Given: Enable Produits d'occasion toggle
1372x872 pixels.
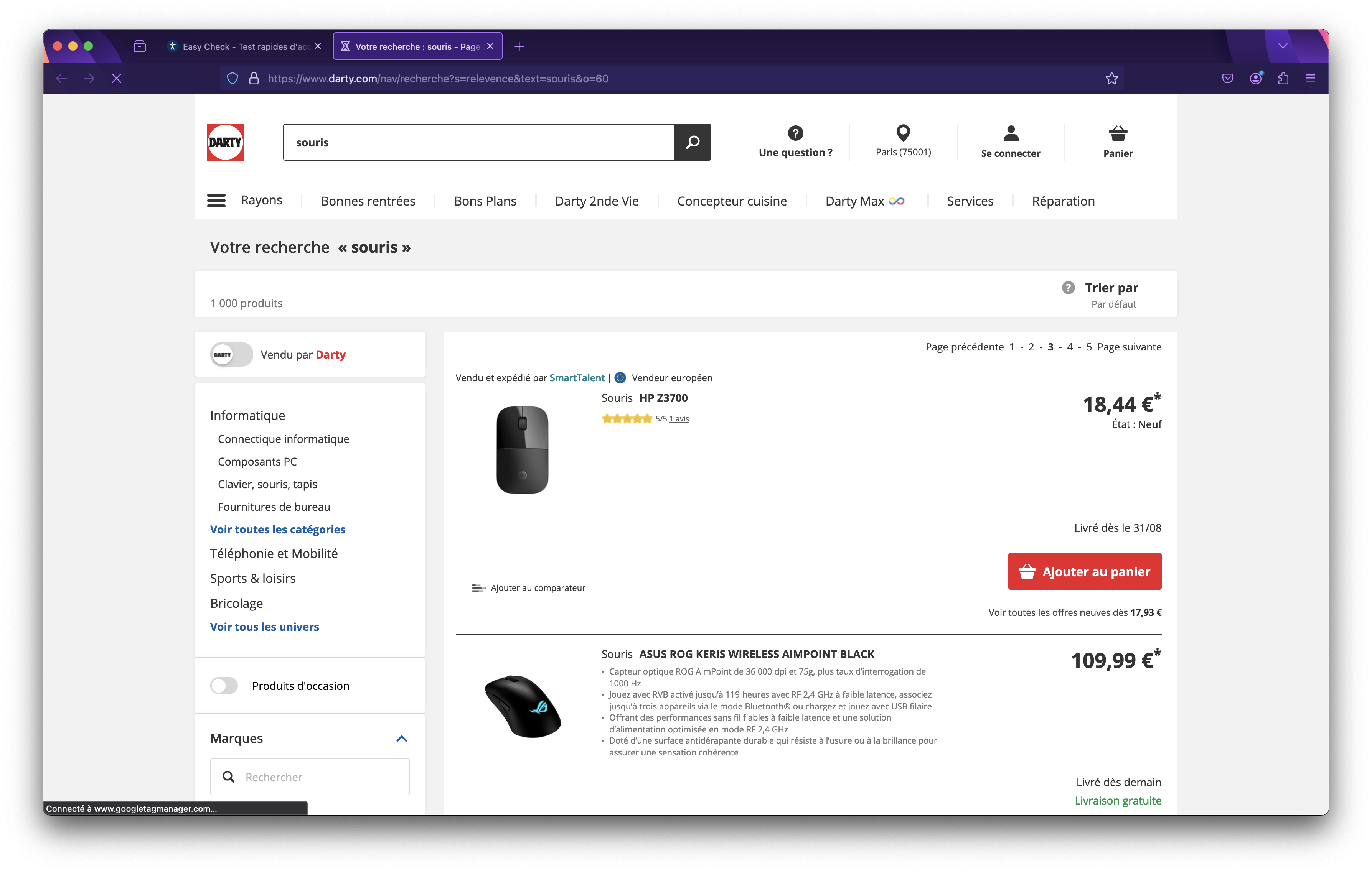Looking at the screenshot, I should pyautogui.click(x=224, y=686).
